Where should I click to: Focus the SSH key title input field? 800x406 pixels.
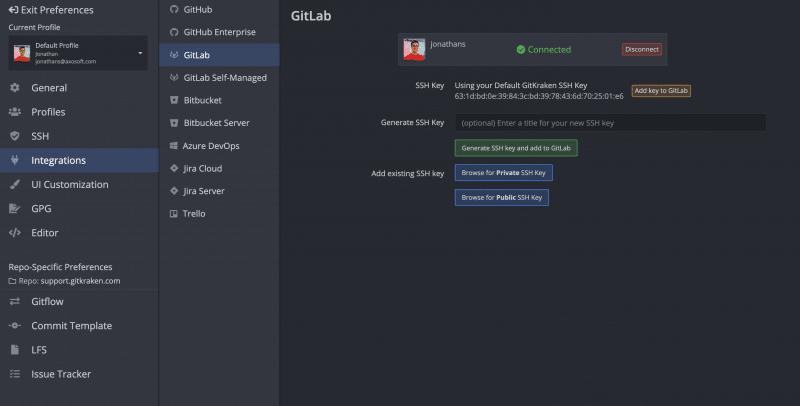pos(610,123)
